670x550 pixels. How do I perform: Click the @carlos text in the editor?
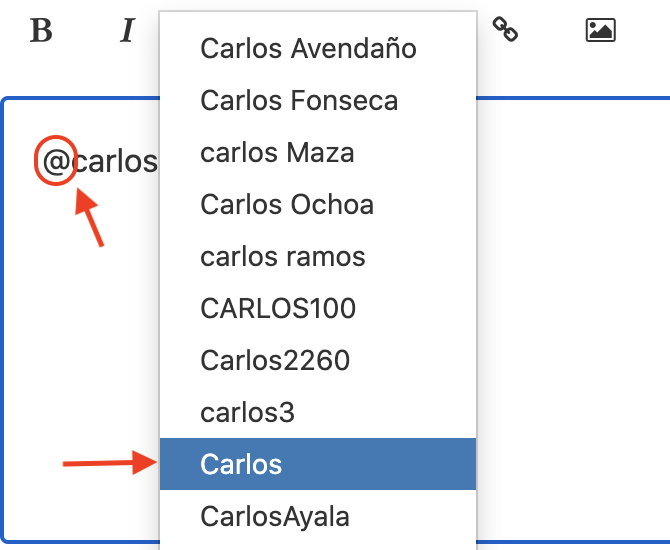tap(100, 162)
